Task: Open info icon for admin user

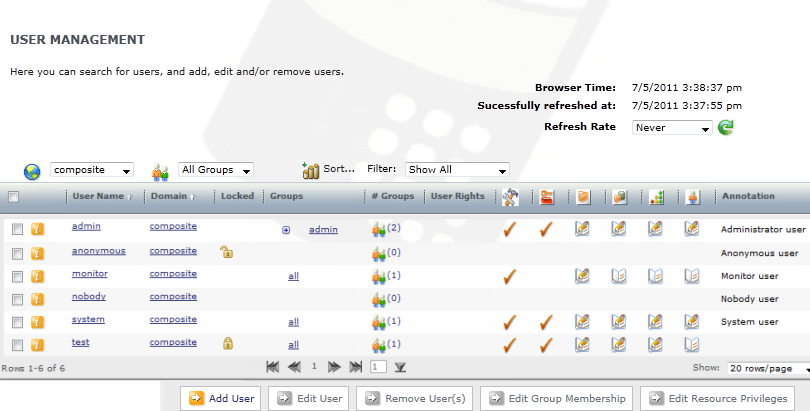Action: pyautogui.click(x=37, y=229)
